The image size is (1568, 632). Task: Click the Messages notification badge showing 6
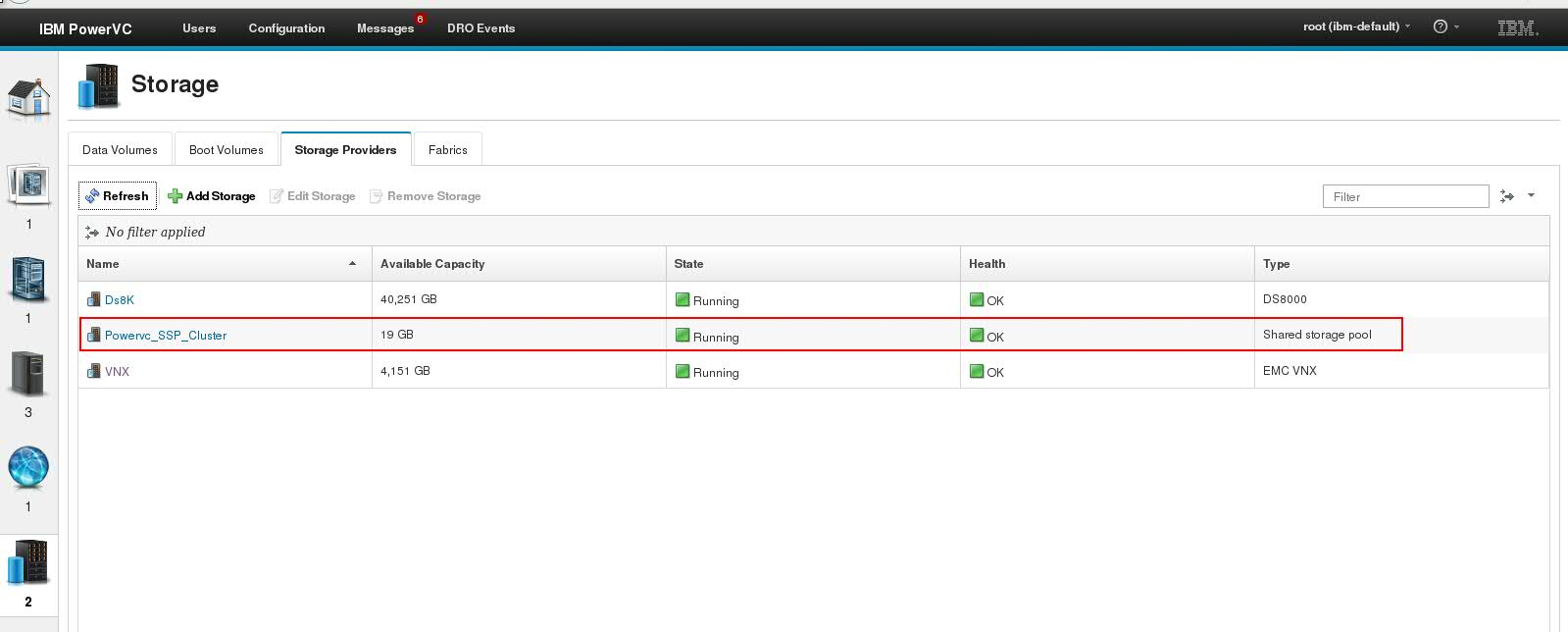click(421, 19)
